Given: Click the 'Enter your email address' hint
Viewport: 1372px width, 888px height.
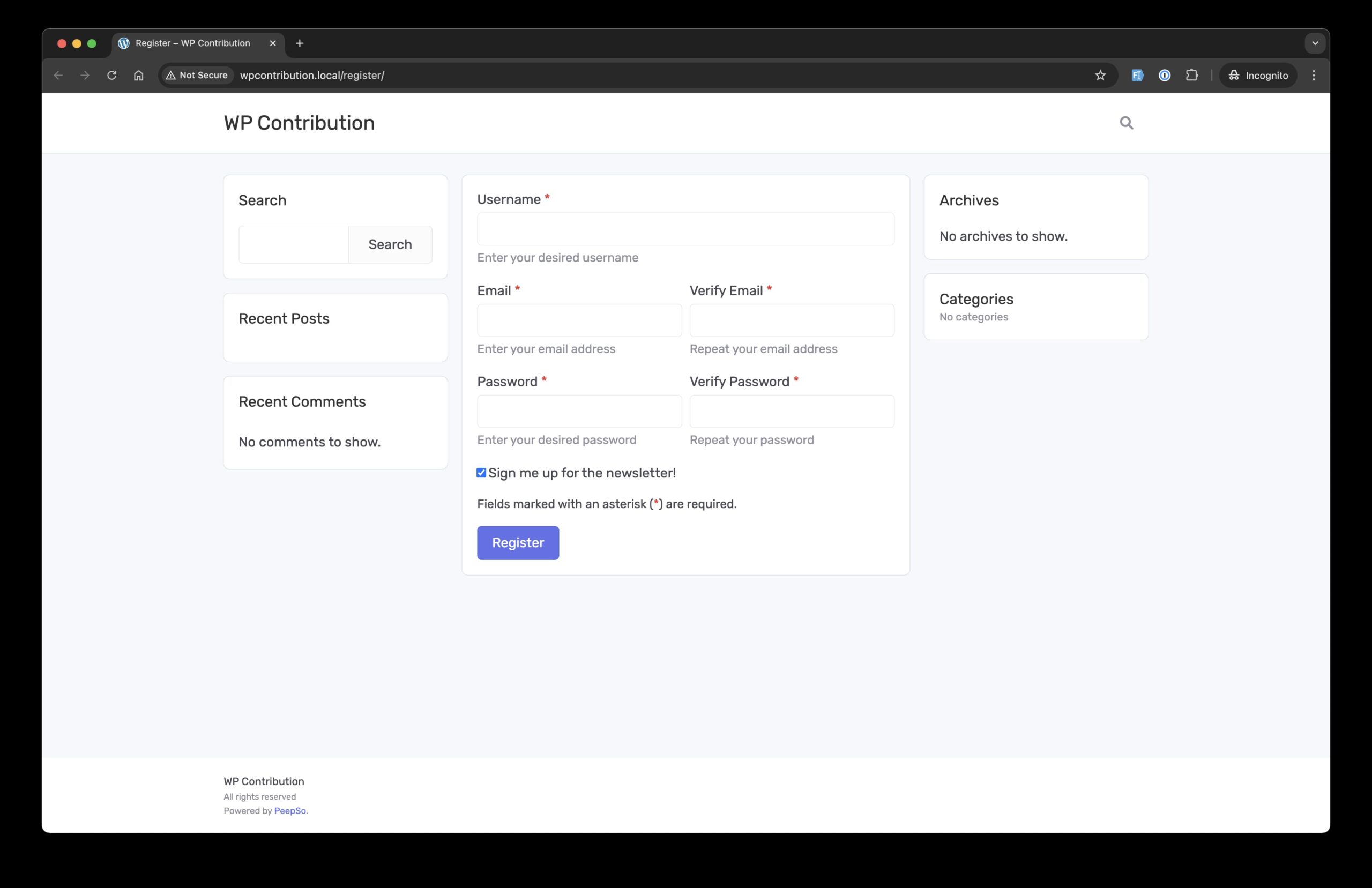Looking at the screenshot, I should [546, 349].
